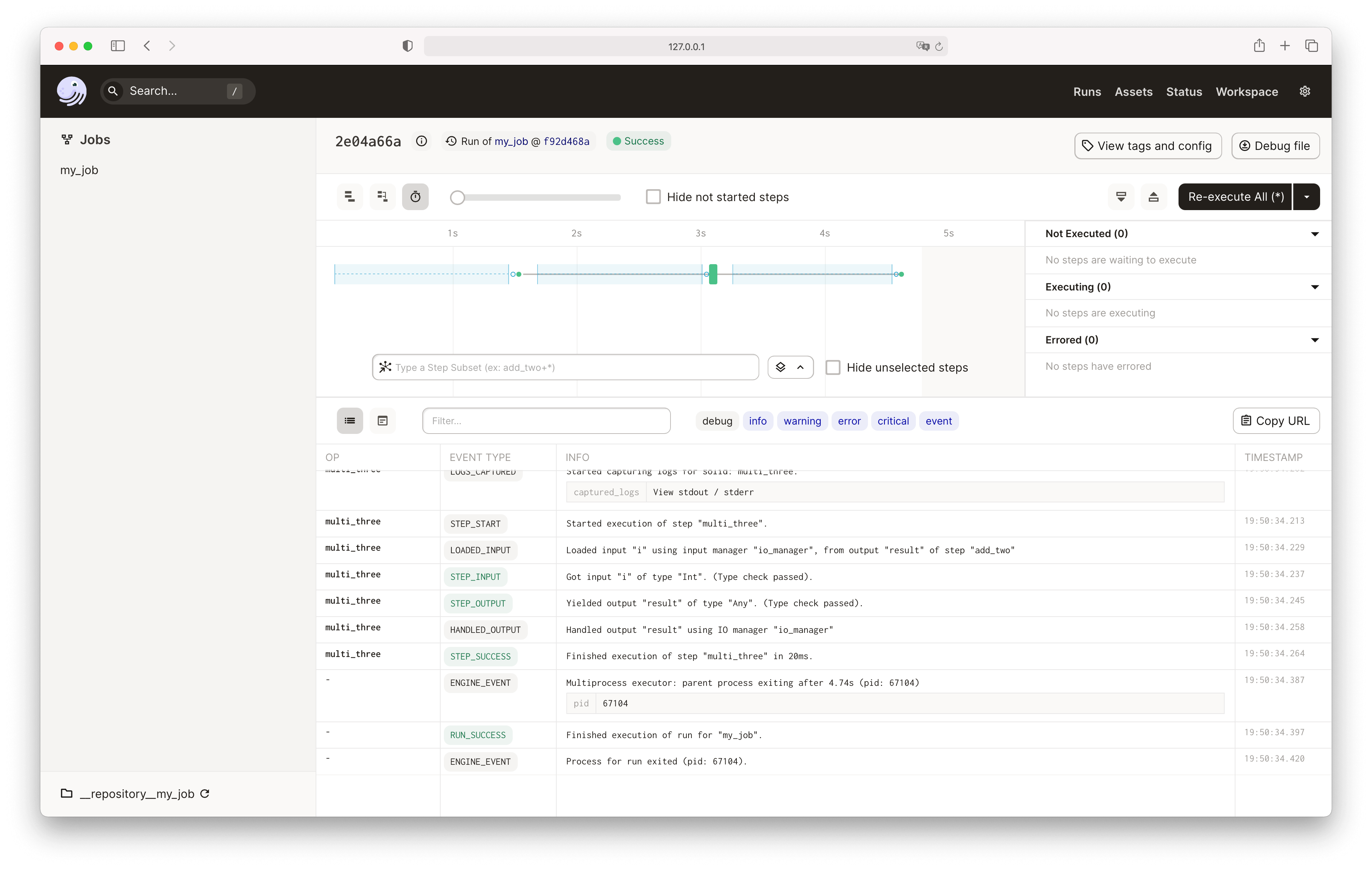
Task: Check Hide unselected steps box
Action: tap(832, 367)
